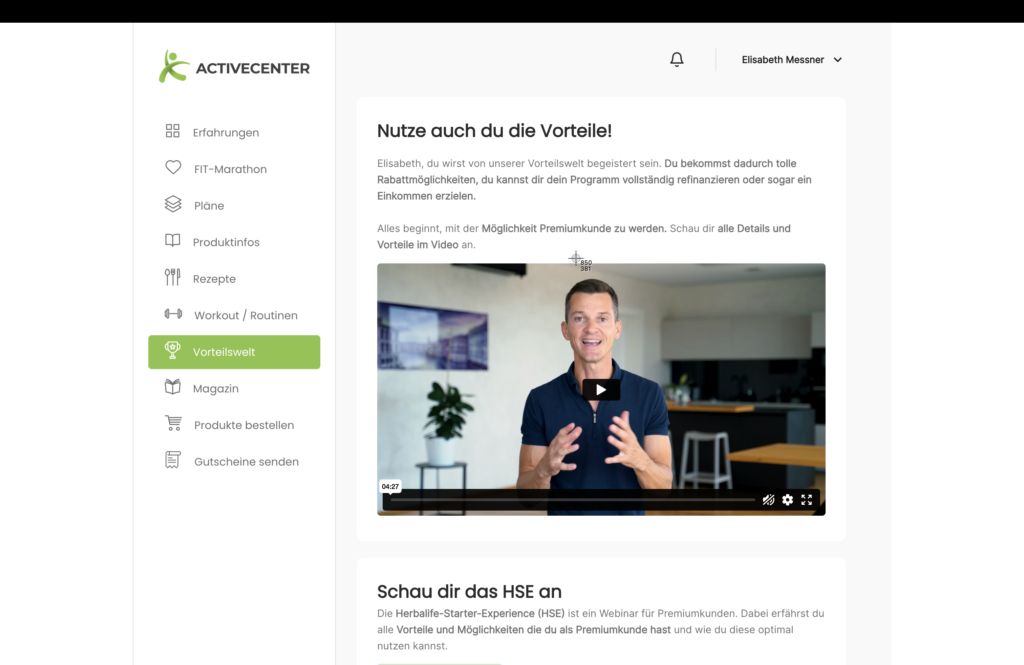Image resolution: width=1024 pixels, height=665 pixels.
Task: Select the Pläne layers icon
Action: click(172, 204)
